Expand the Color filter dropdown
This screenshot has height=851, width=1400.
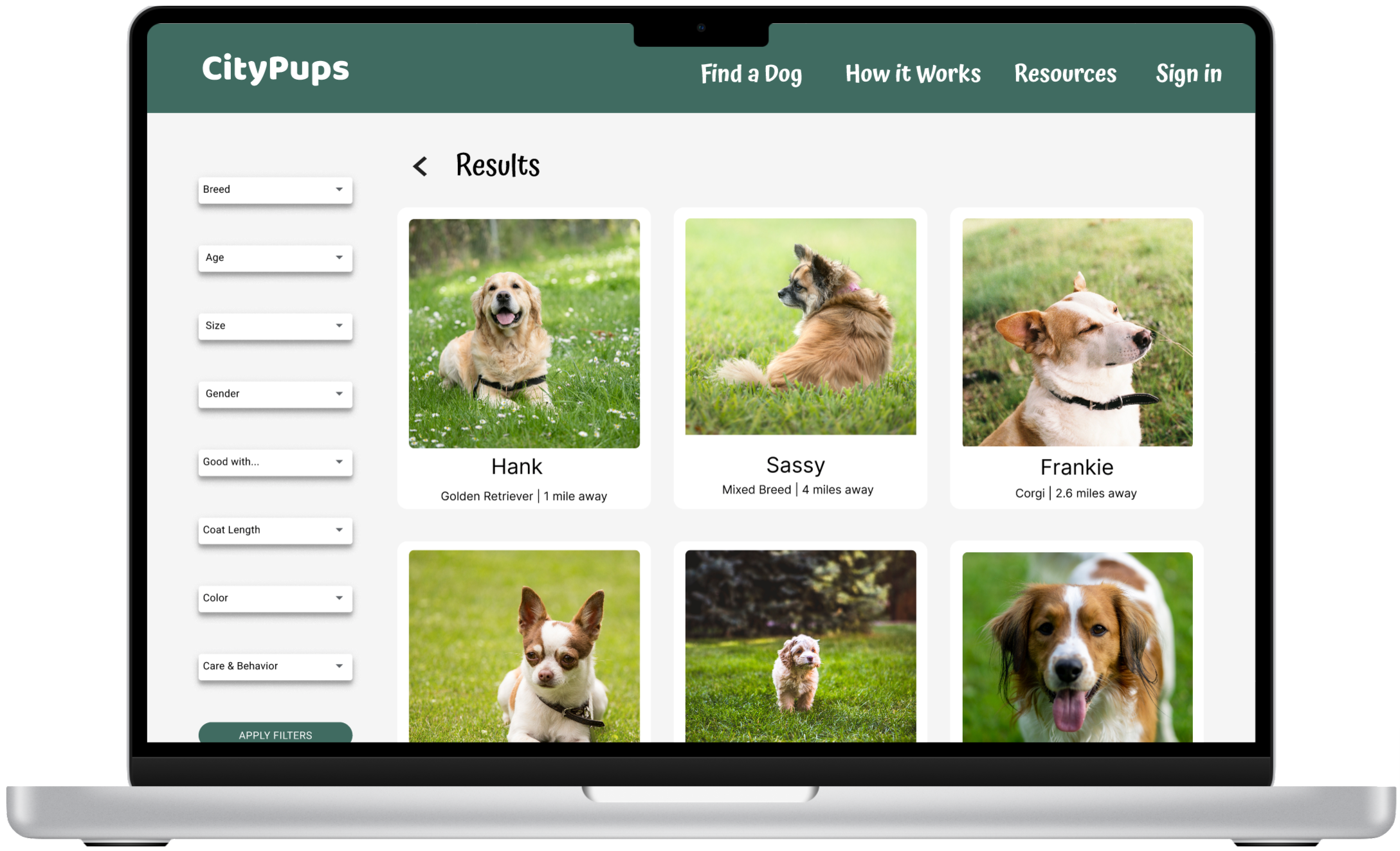275,598
